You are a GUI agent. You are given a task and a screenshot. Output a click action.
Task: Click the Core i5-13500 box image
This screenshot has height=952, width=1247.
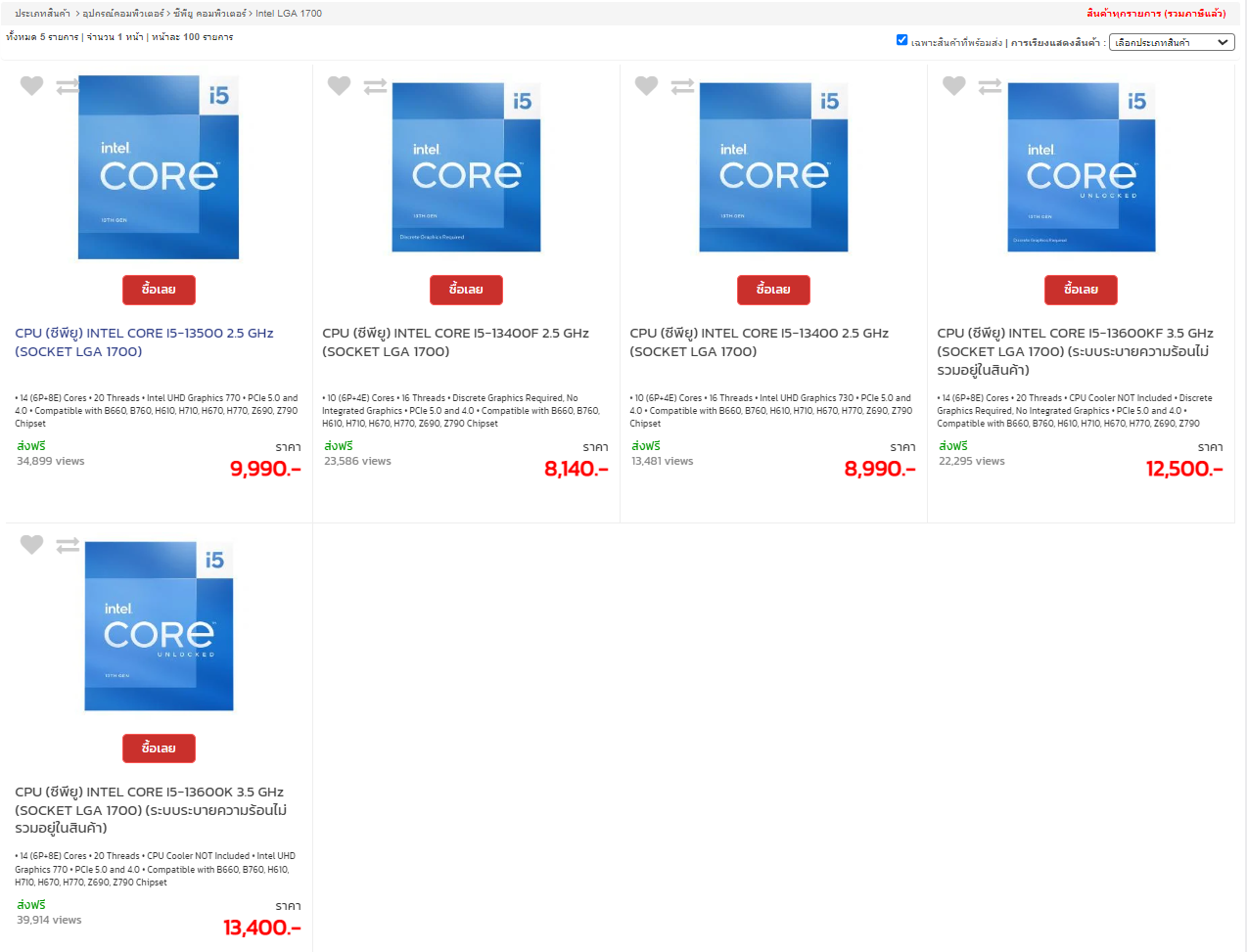[159, 167]
